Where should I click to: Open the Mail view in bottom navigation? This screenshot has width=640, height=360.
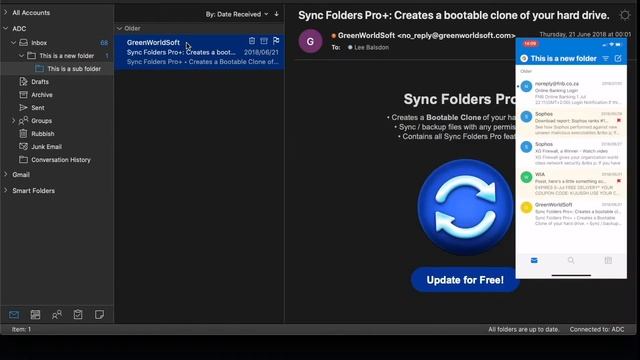14,315
